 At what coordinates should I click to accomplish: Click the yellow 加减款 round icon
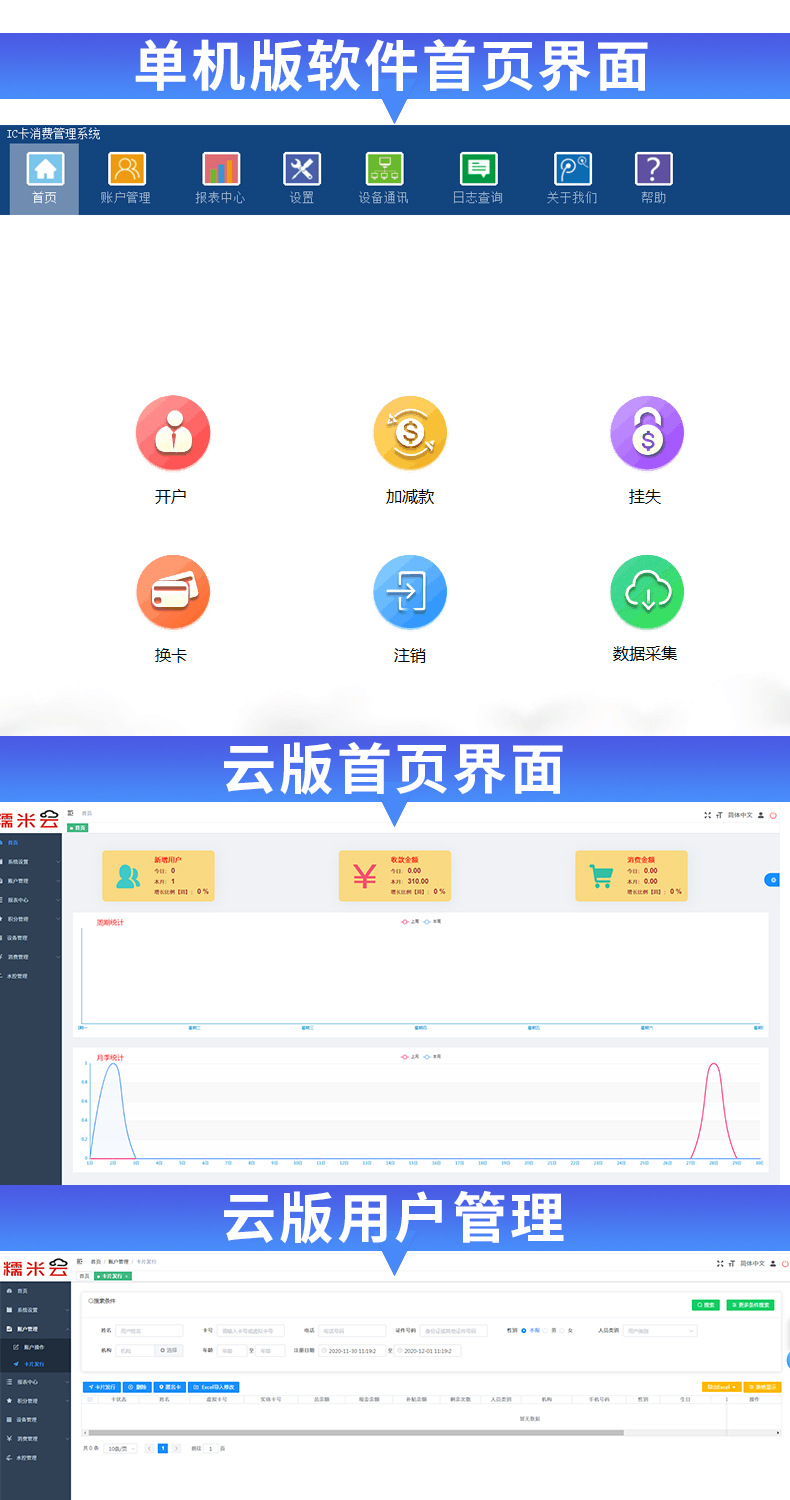(410, 433)
